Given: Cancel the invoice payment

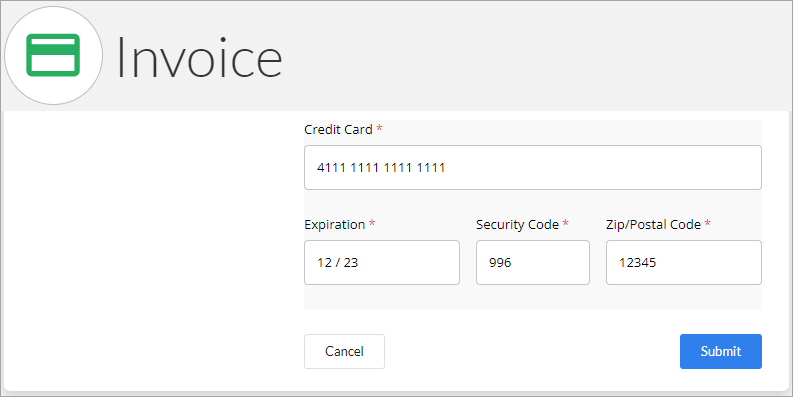Looking at the screenshot, I should (x=344, y=351).
